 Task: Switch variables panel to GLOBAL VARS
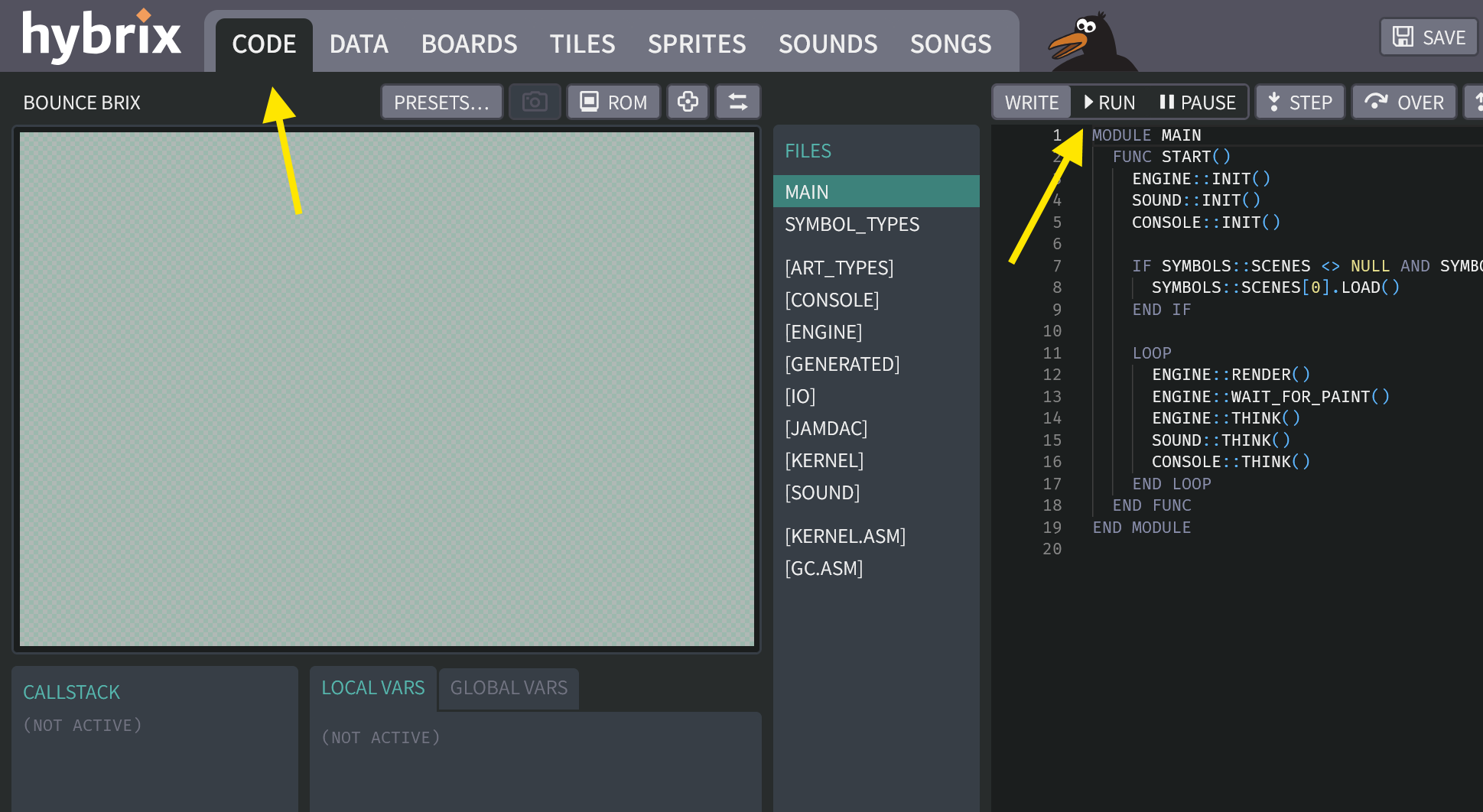pyautogui.click(x=508, y=688)
